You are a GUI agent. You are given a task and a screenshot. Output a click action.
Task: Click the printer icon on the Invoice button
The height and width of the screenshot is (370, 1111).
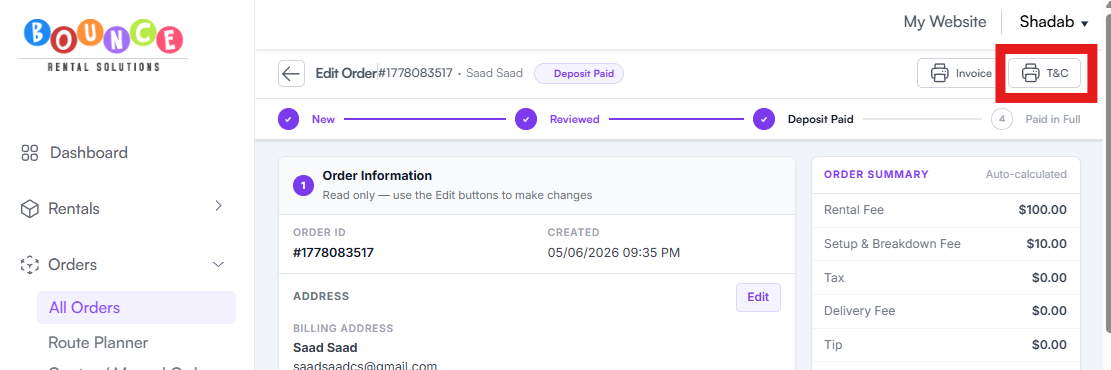click(x=940, y=73)
